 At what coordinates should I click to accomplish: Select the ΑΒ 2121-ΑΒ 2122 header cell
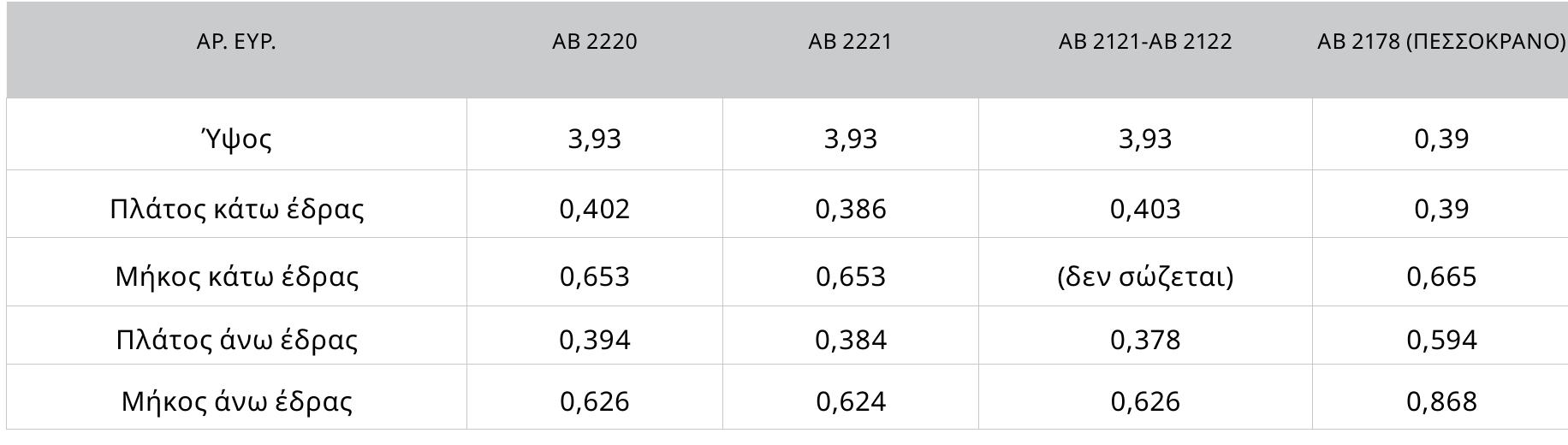[x=1145, y=42]
